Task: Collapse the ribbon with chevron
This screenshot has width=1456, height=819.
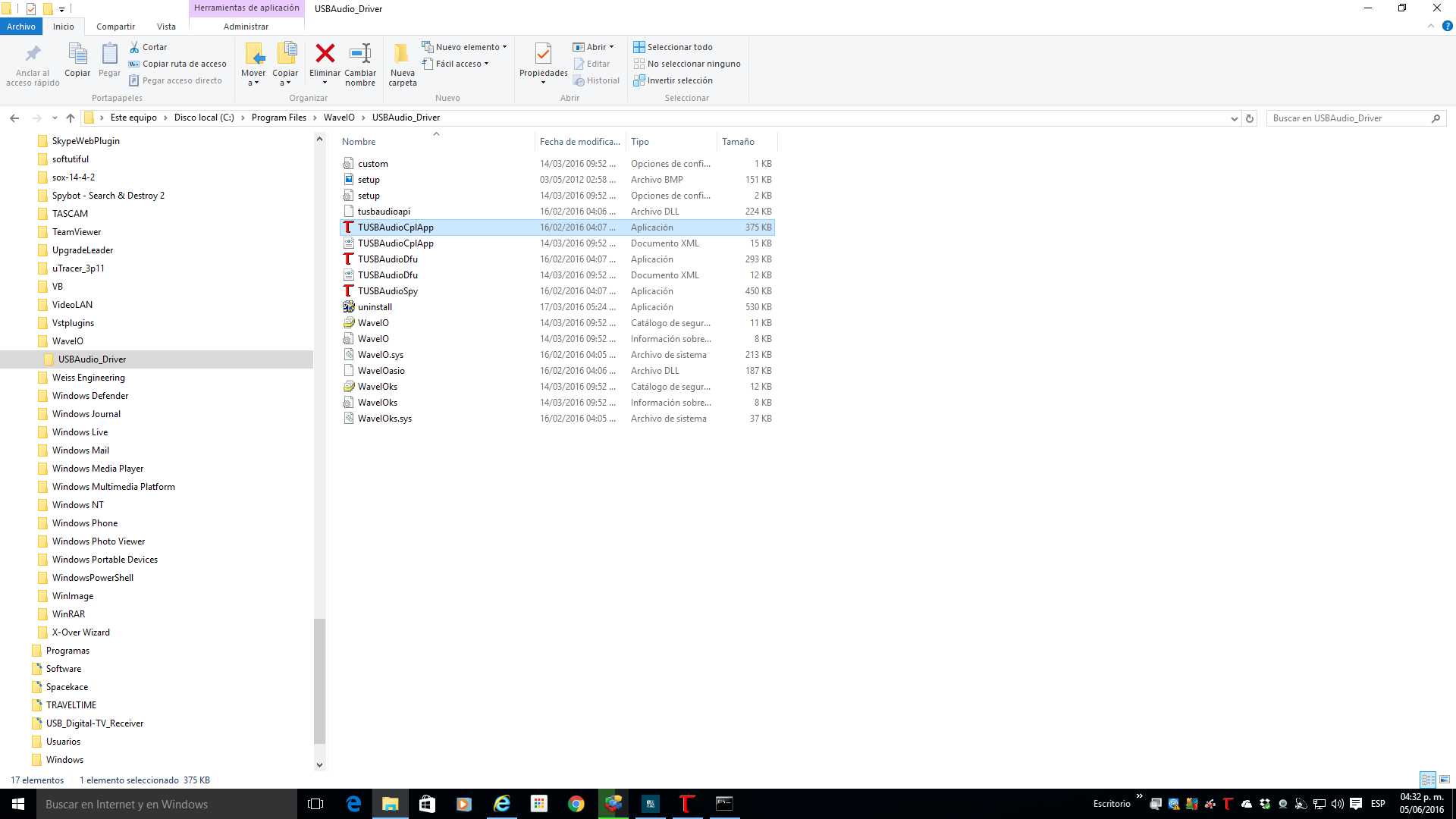Action: (1431, 26)
